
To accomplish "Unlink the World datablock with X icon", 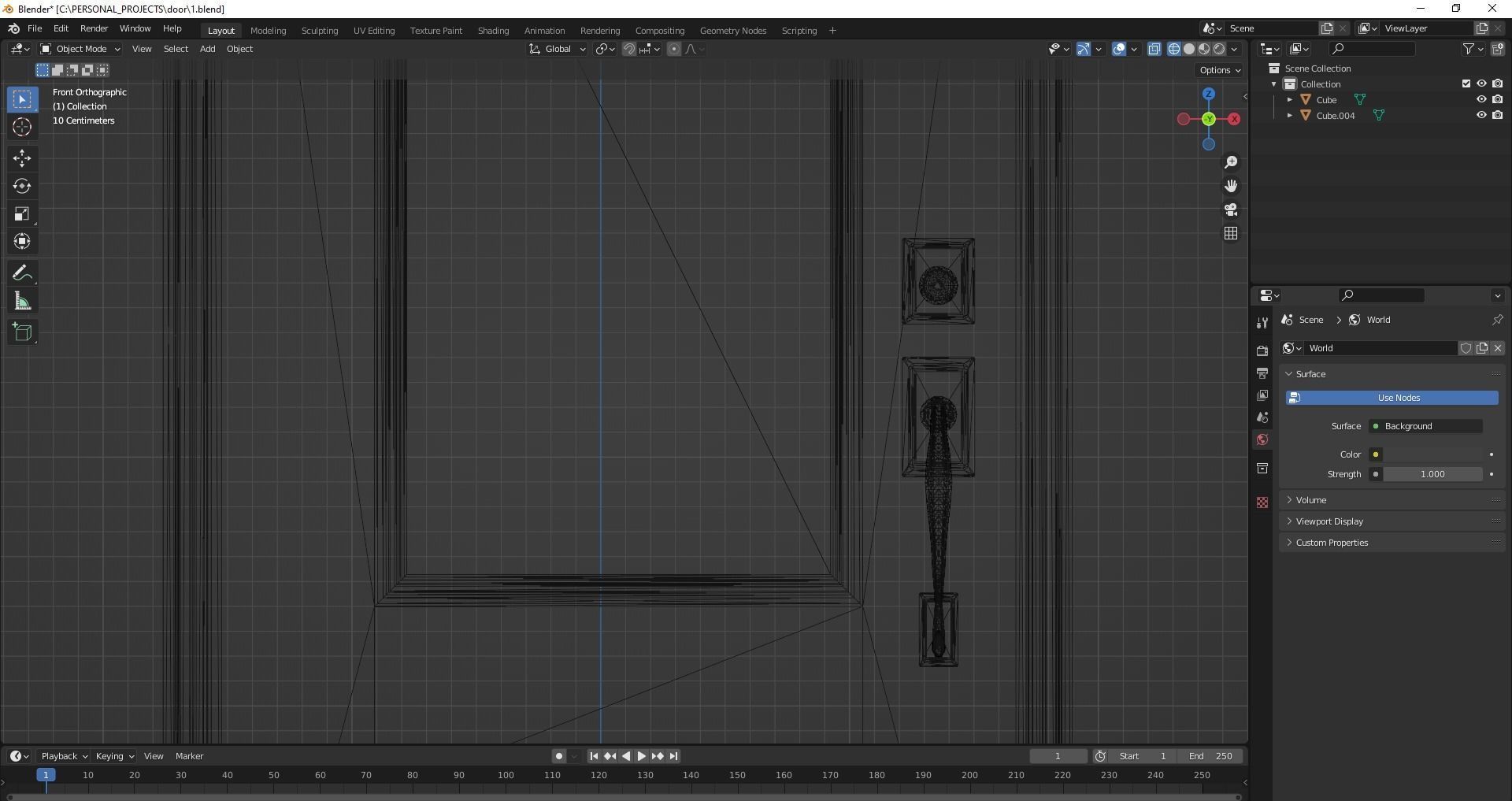I will coord(1498,348).
